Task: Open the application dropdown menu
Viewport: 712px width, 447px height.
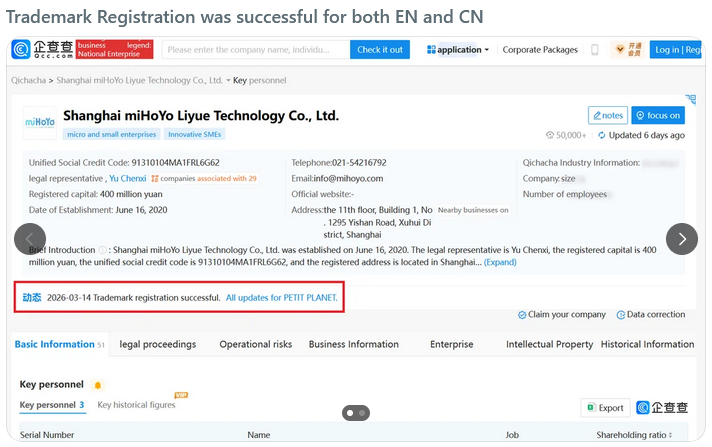Action: coord(458,50)
